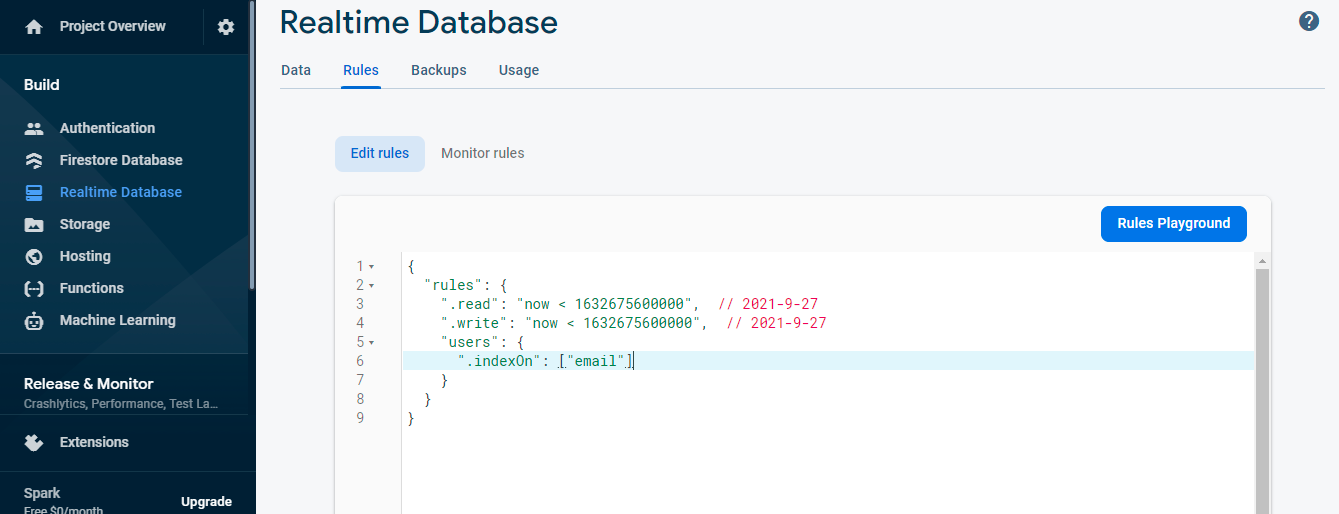Screen dimensions: 1339x514
Task: Click the "rules" key on line 2
Action: [453, 286]
